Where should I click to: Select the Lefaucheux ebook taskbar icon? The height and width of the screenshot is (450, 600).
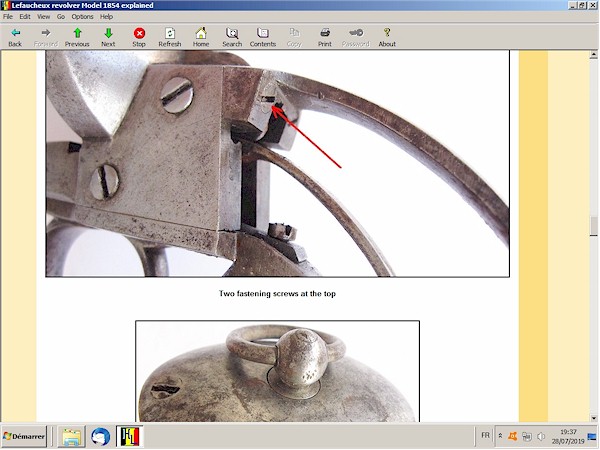click(x=130, y=436)
